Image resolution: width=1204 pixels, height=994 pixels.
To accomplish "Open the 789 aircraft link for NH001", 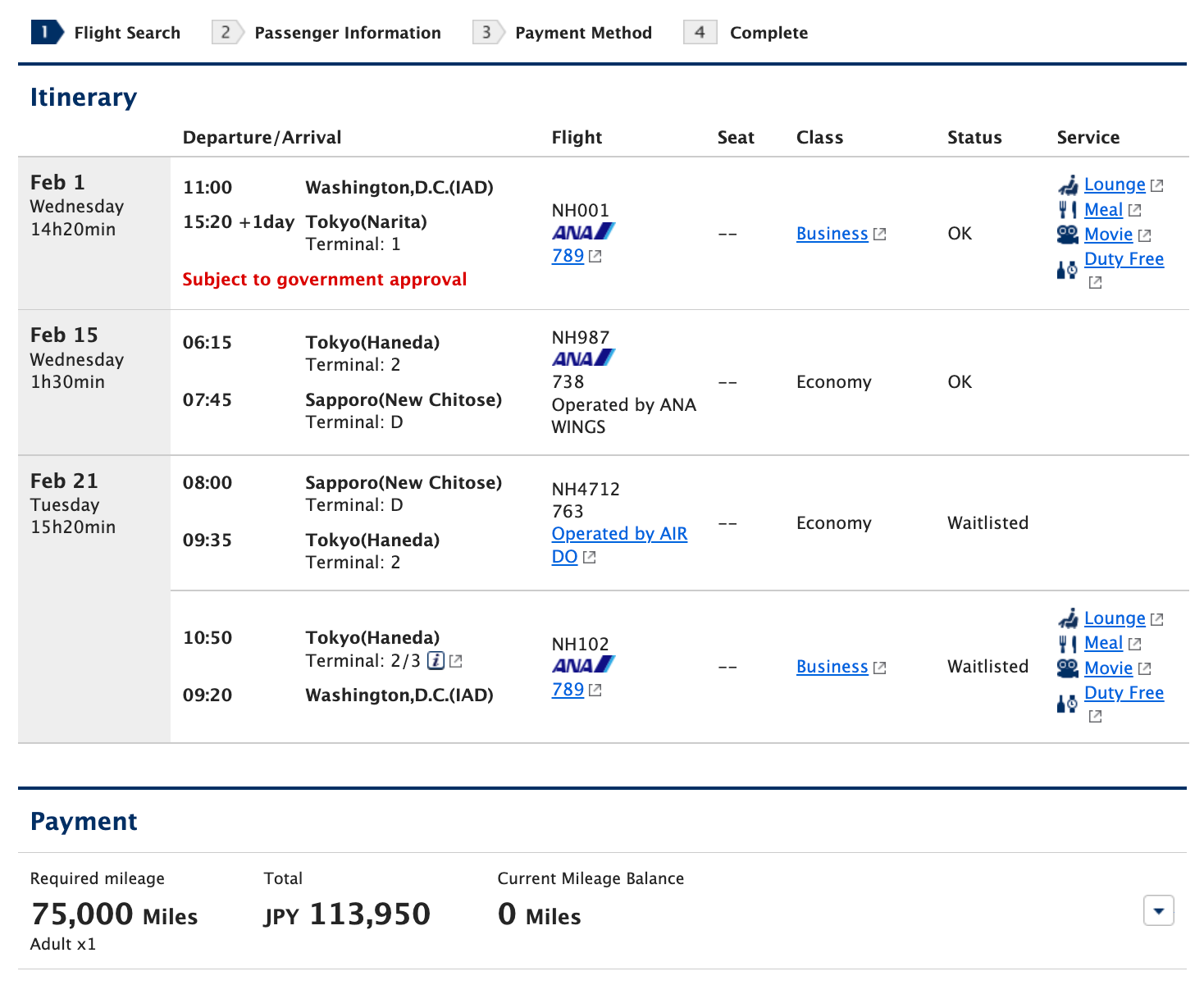I will pyautogui.click(x=568, y=256).
